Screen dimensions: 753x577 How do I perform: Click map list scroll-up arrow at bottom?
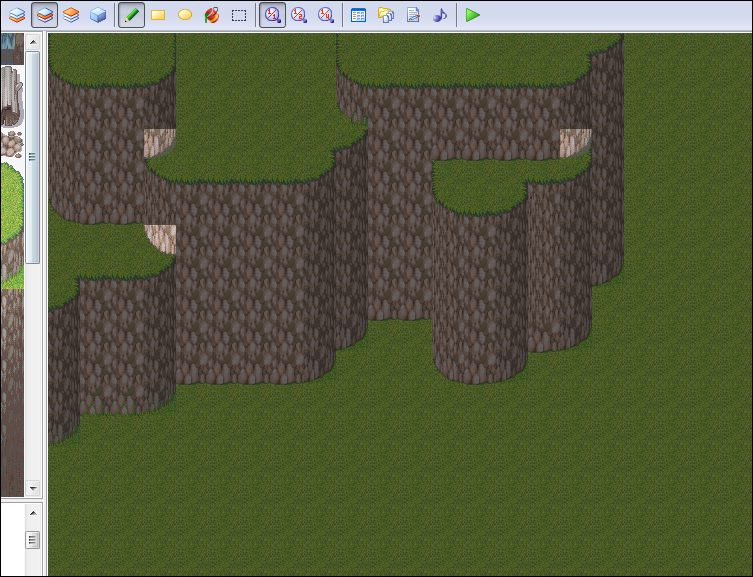point(33,513)
